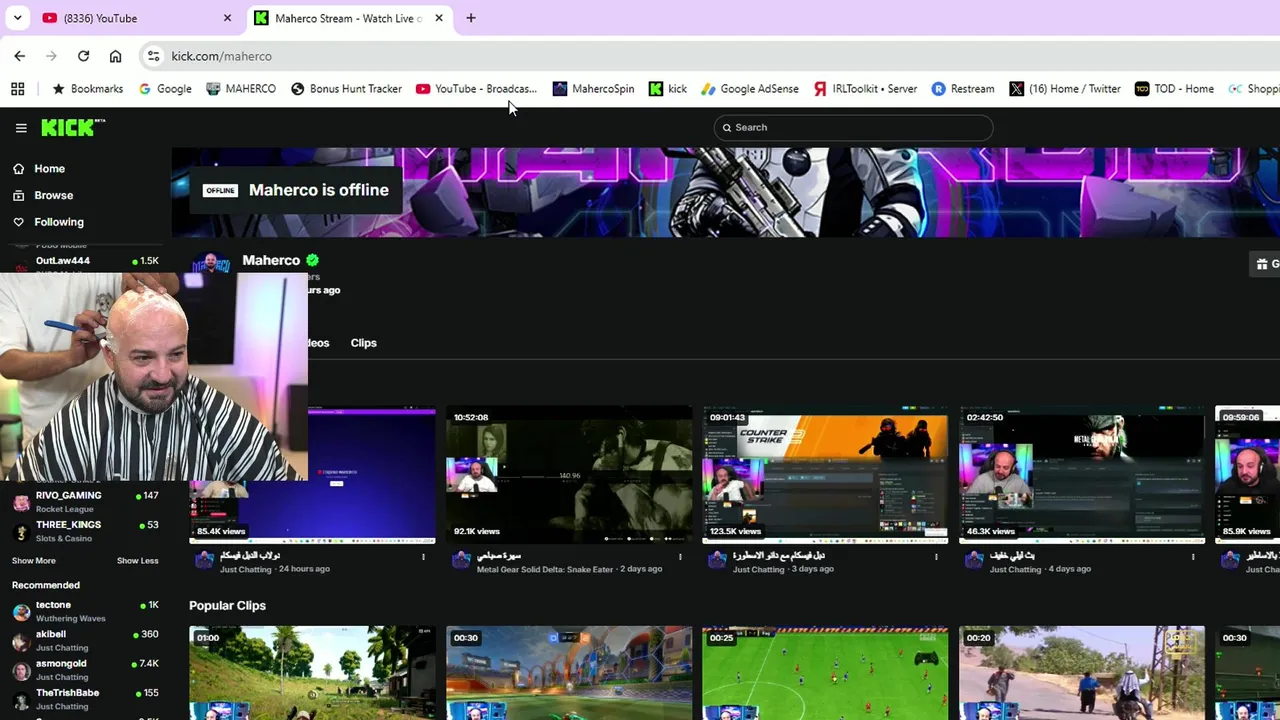
Task: Open site information icon in address bar
Action: pos(153,56)
